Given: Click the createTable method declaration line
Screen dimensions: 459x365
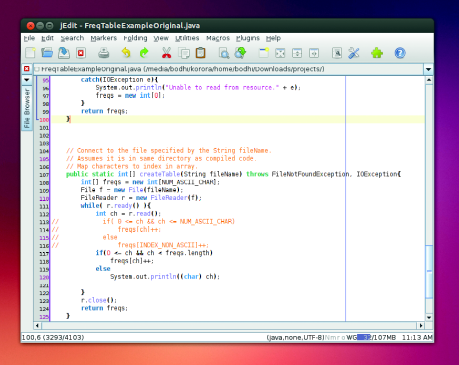Looking at the screenshot, I should (x=233, y=174).
